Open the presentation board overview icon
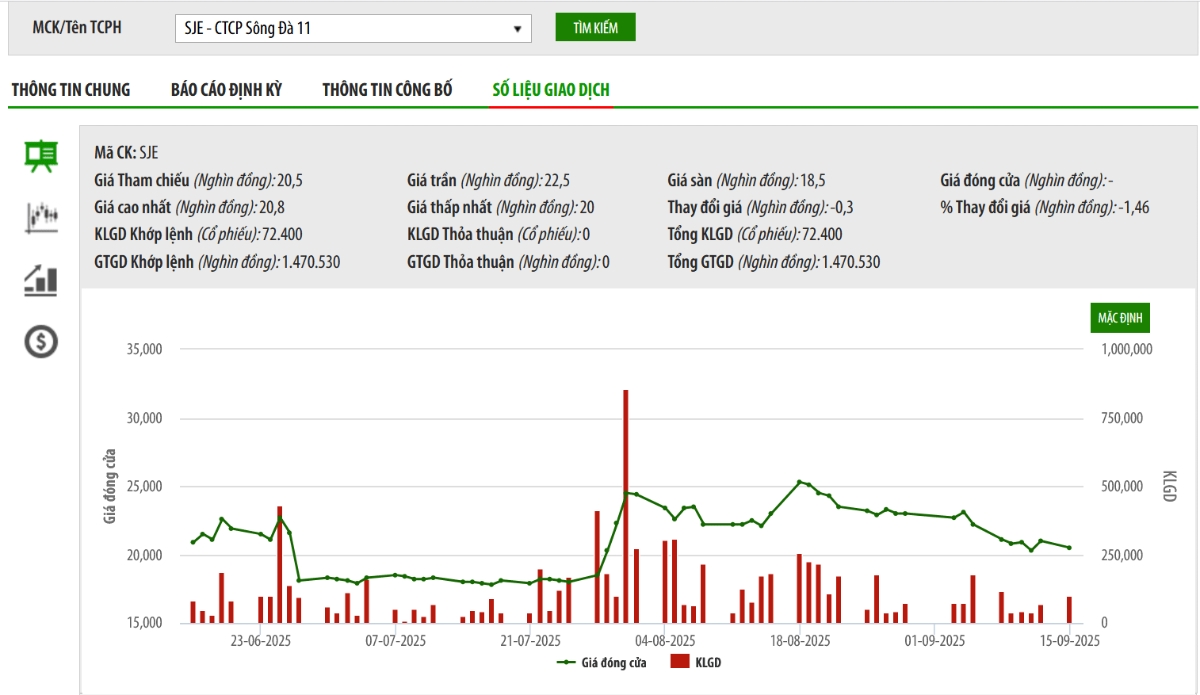1200x695 pixels. tap(41, 155)
